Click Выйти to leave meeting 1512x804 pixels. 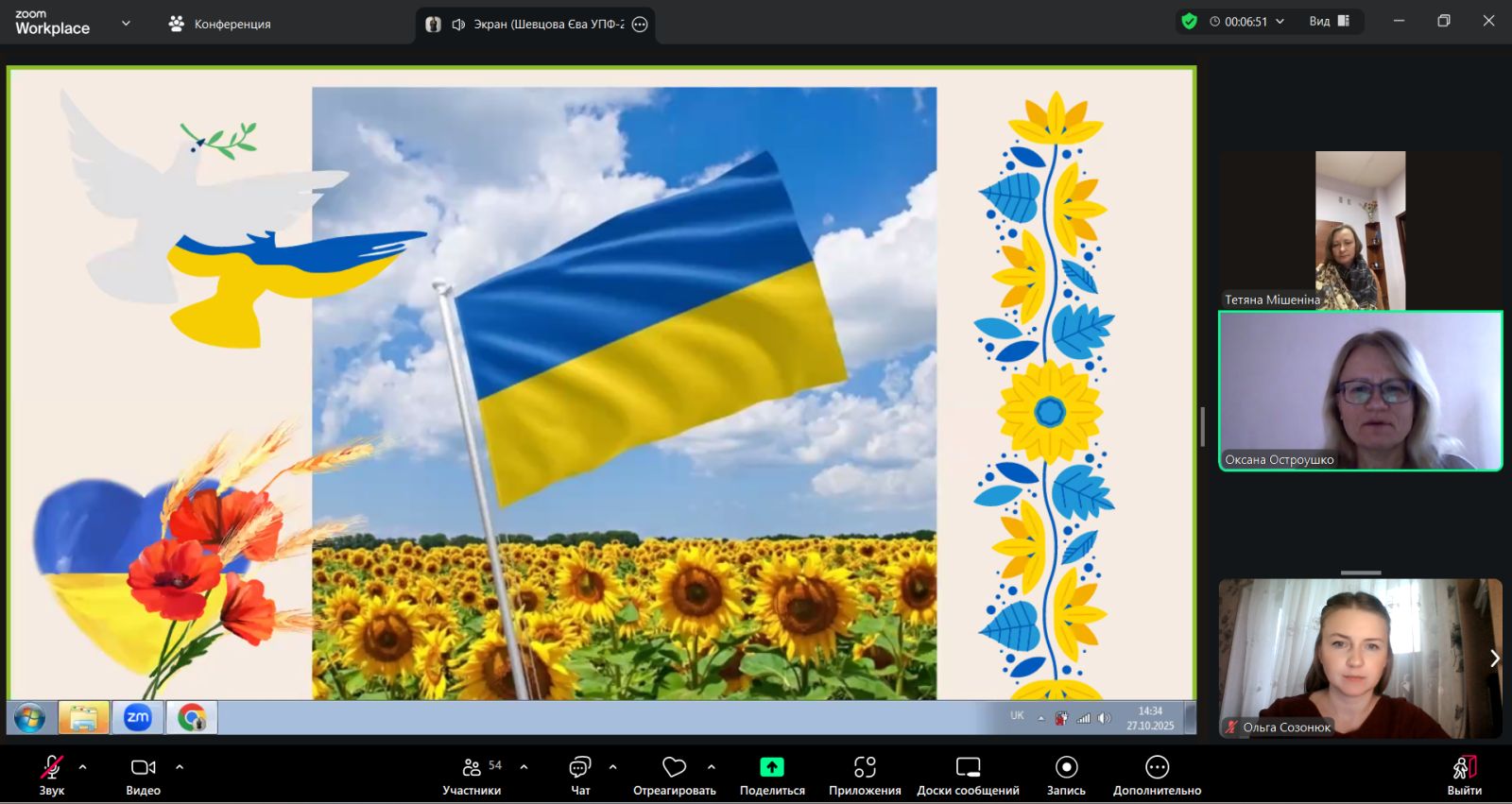click(1464, 775)
